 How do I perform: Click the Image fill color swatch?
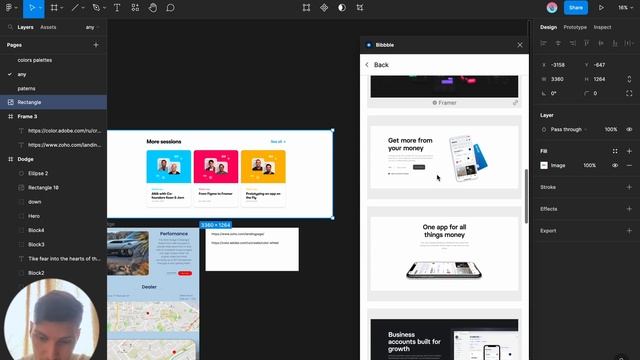point(544,165)
